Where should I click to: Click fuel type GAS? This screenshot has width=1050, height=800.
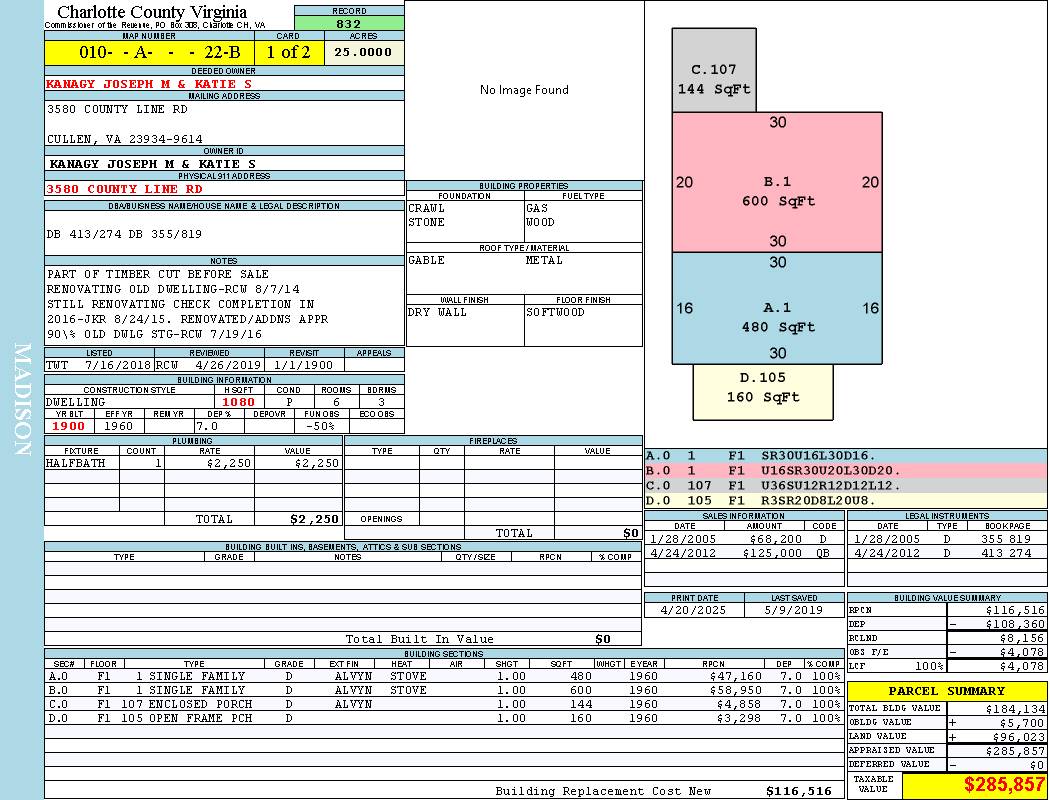coord(536,208)
